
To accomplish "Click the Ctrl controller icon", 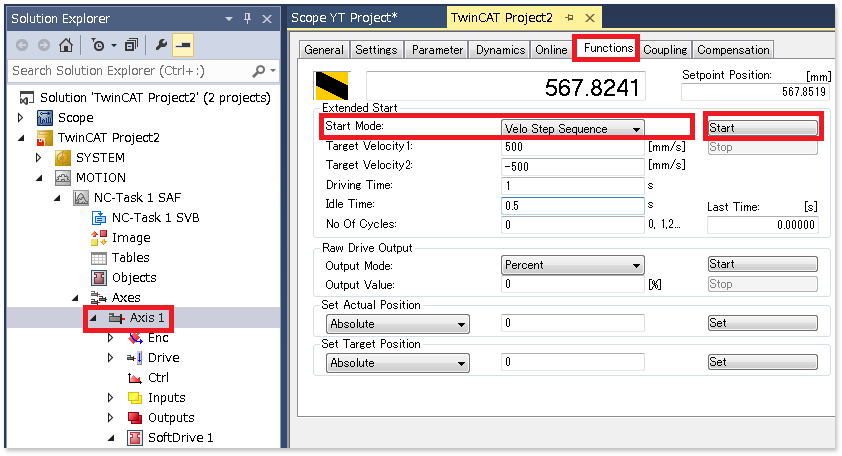I will [x=135, y=378].
